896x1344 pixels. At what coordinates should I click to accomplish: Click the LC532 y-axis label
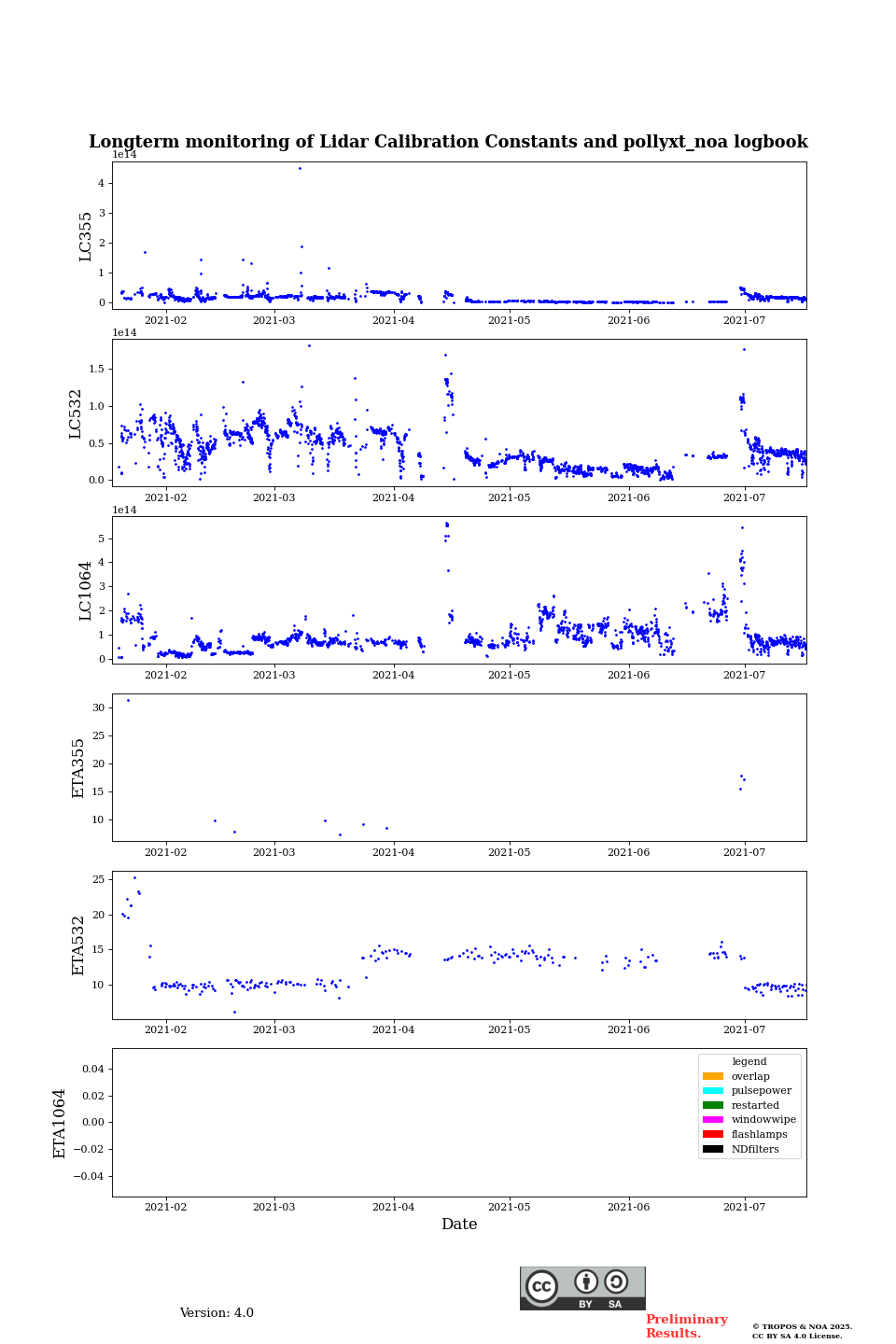tap(76, 413)
